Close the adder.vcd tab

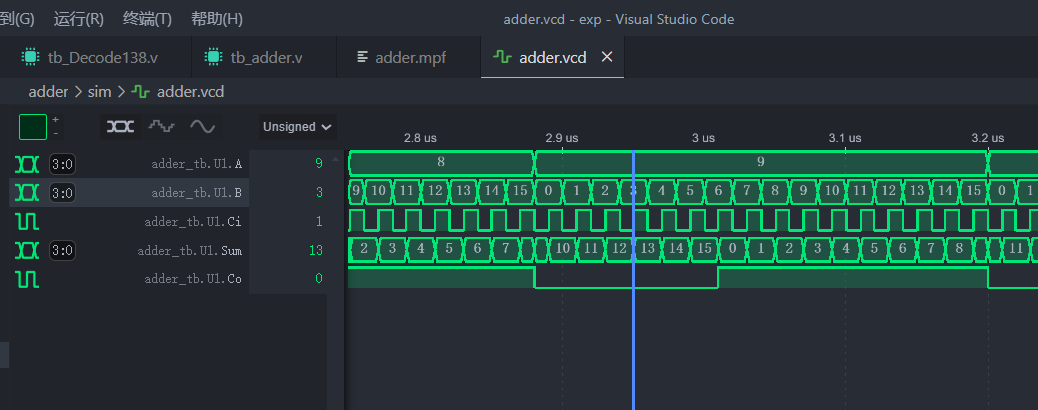pos(606,57)
